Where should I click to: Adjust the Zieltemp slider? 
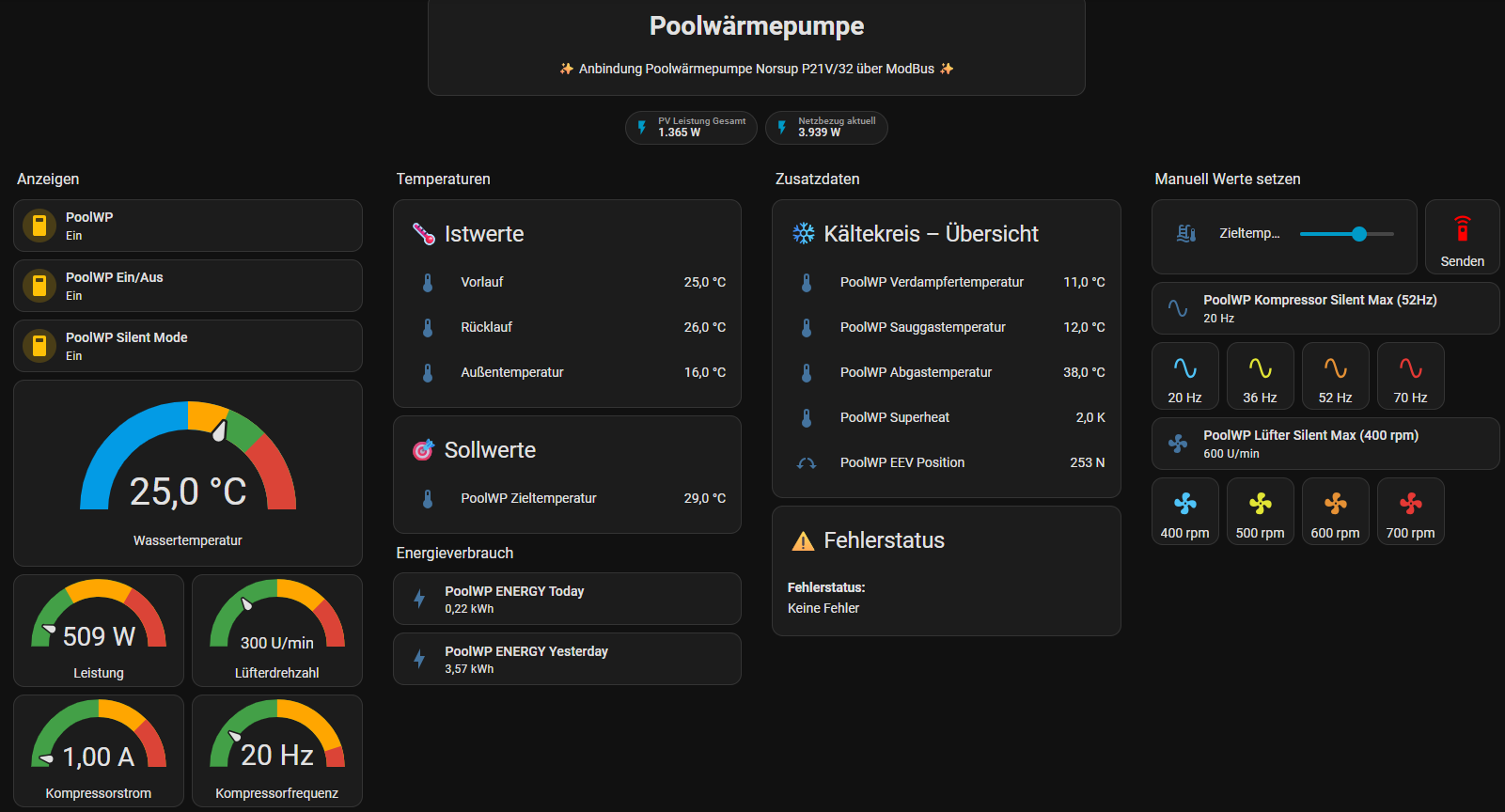[x=1346, y=234]
